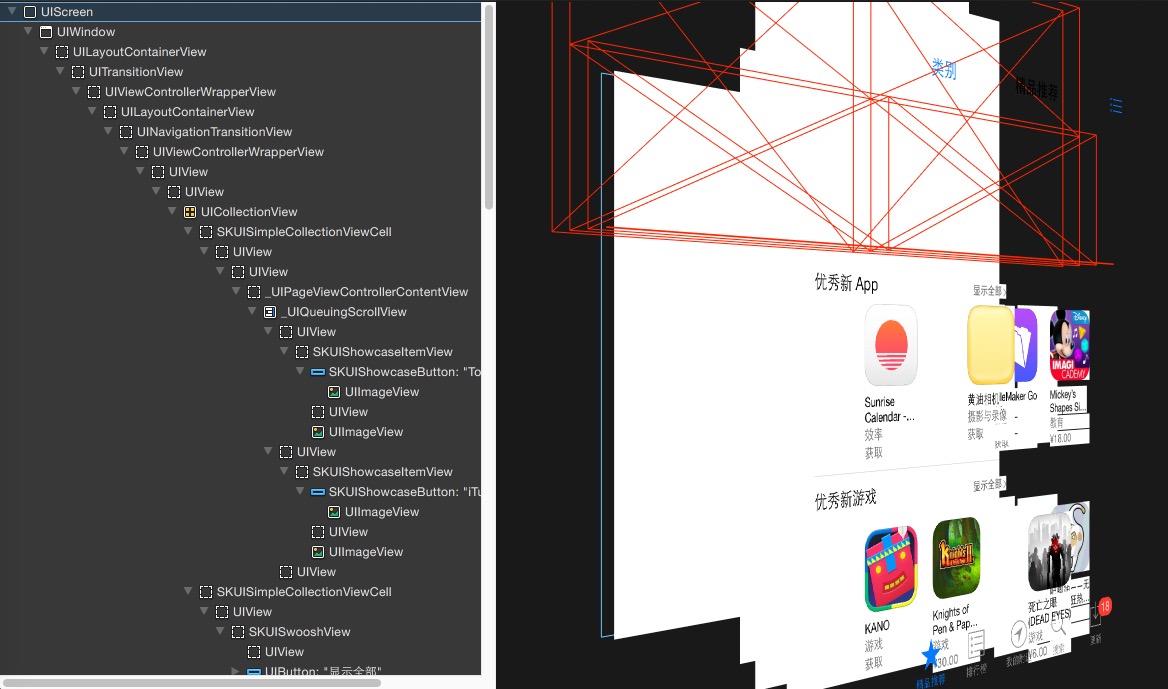Click the KANO game icon

pyautogui.click(x=890, y=568)
